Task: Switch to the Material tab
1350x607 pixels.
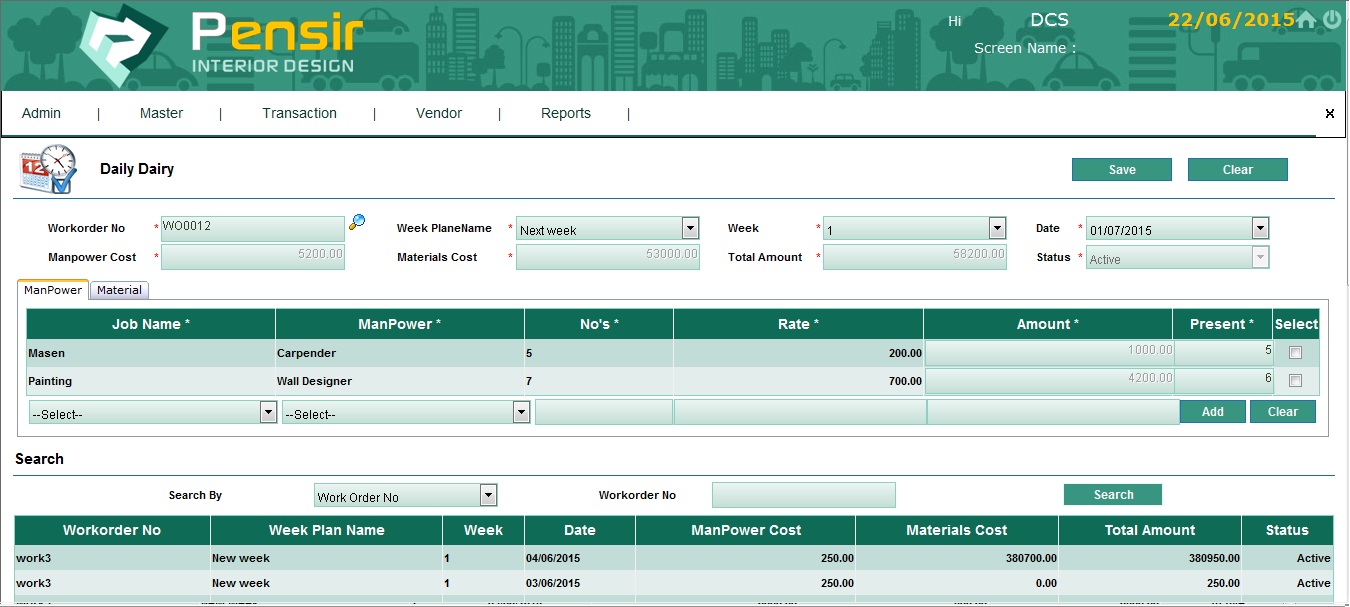Action: click(x=119, y=290)
